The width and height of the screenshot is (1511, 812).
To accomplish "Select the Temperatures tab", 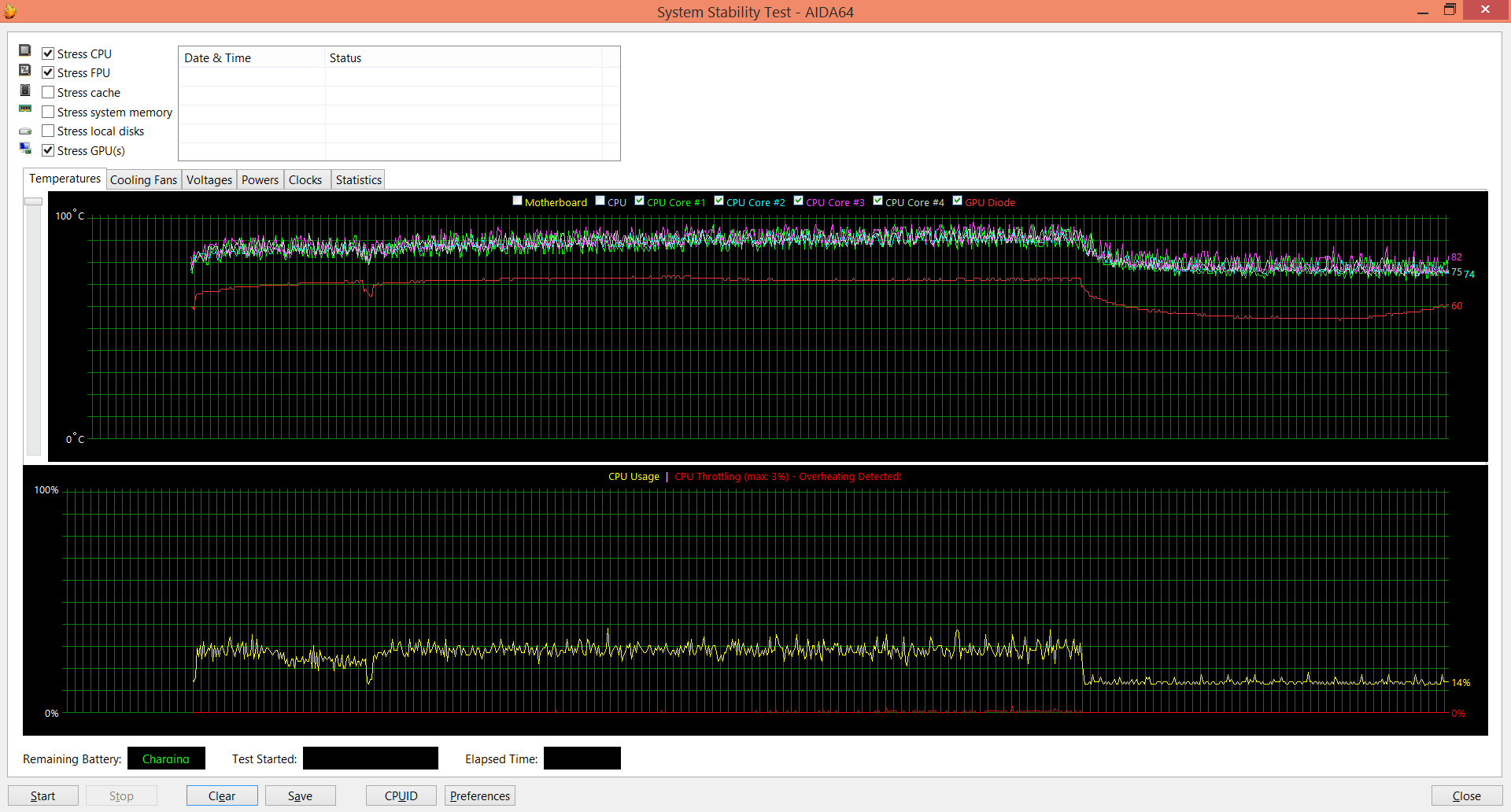I will tap(65, 179).
